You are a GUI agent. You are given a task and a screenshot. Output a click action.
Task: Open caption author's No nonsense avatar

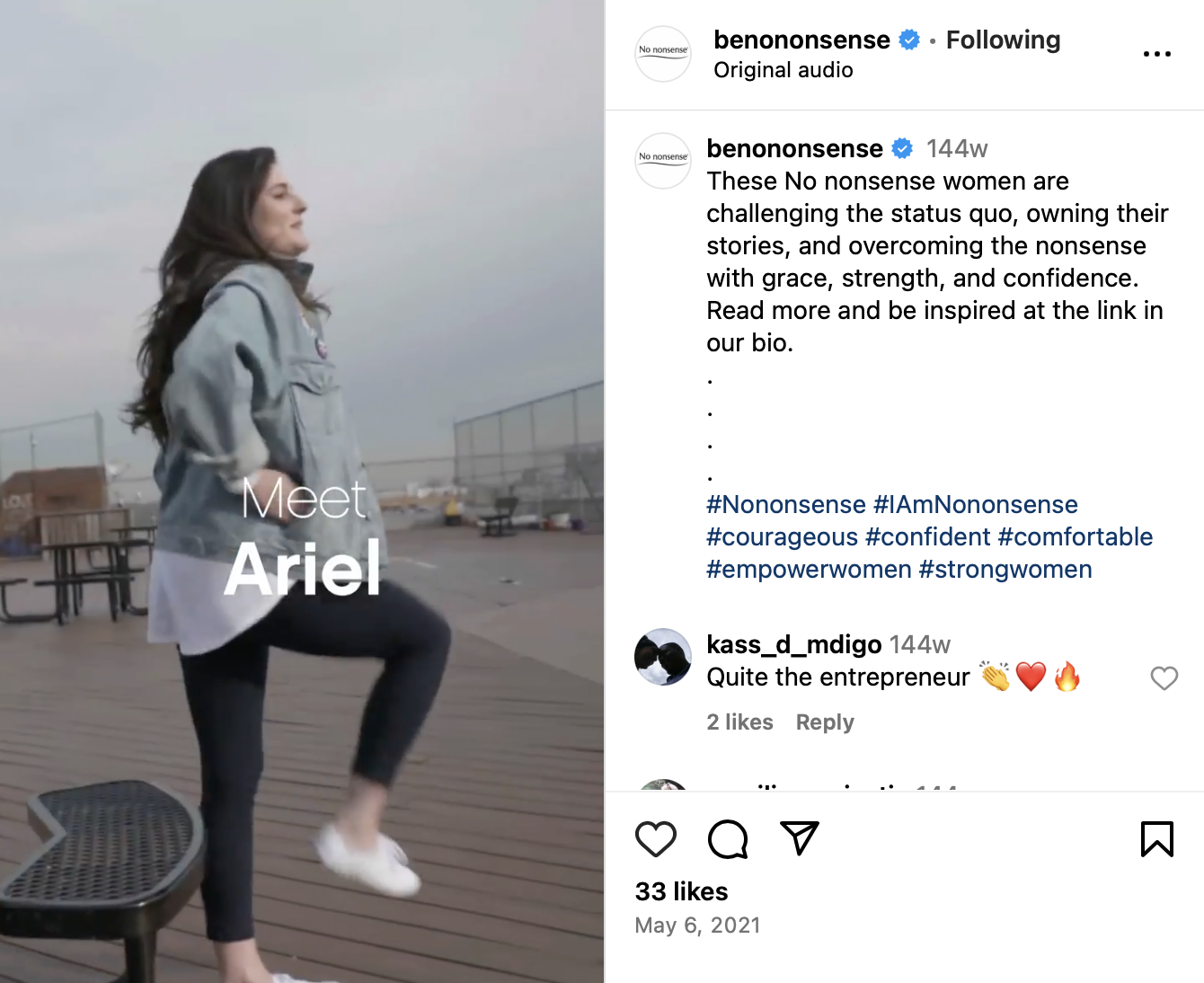click(x=663, y=161)
